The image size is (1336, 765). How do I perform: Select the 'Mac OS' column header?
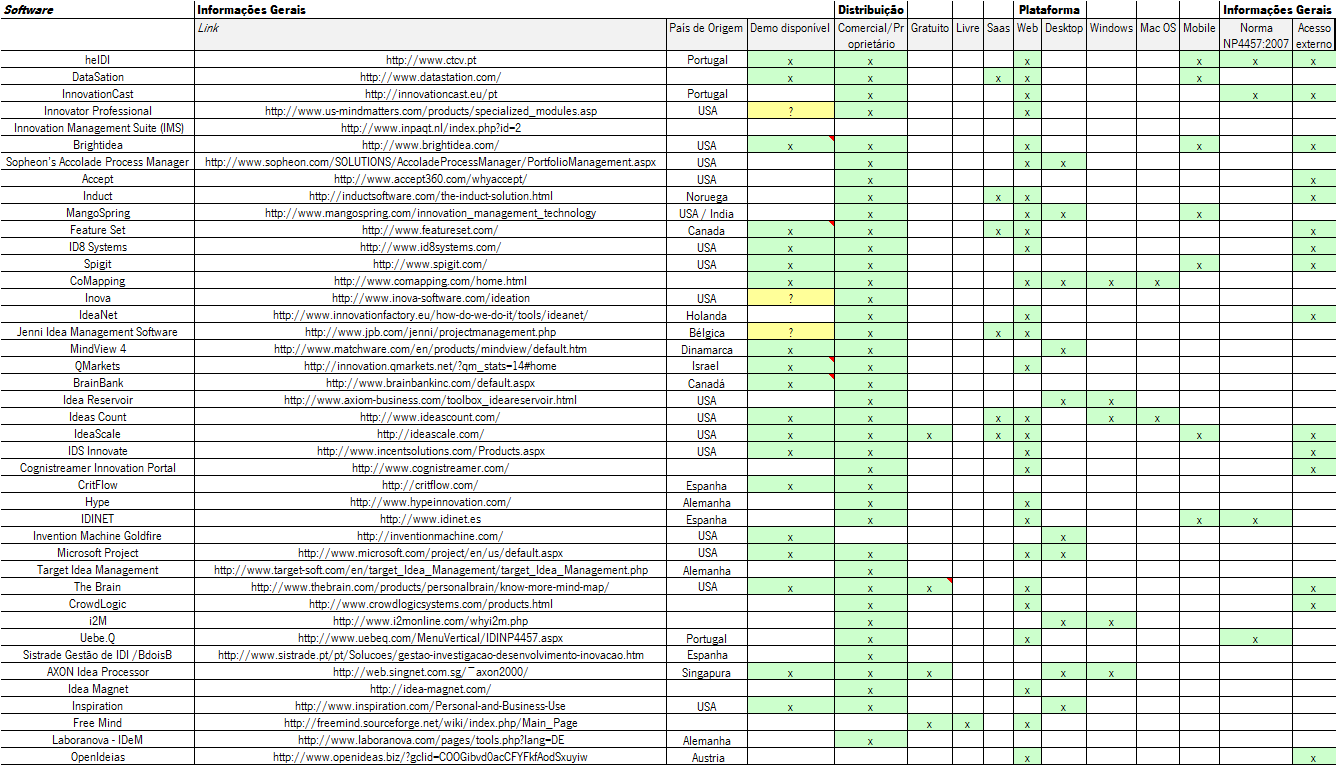1158,35
